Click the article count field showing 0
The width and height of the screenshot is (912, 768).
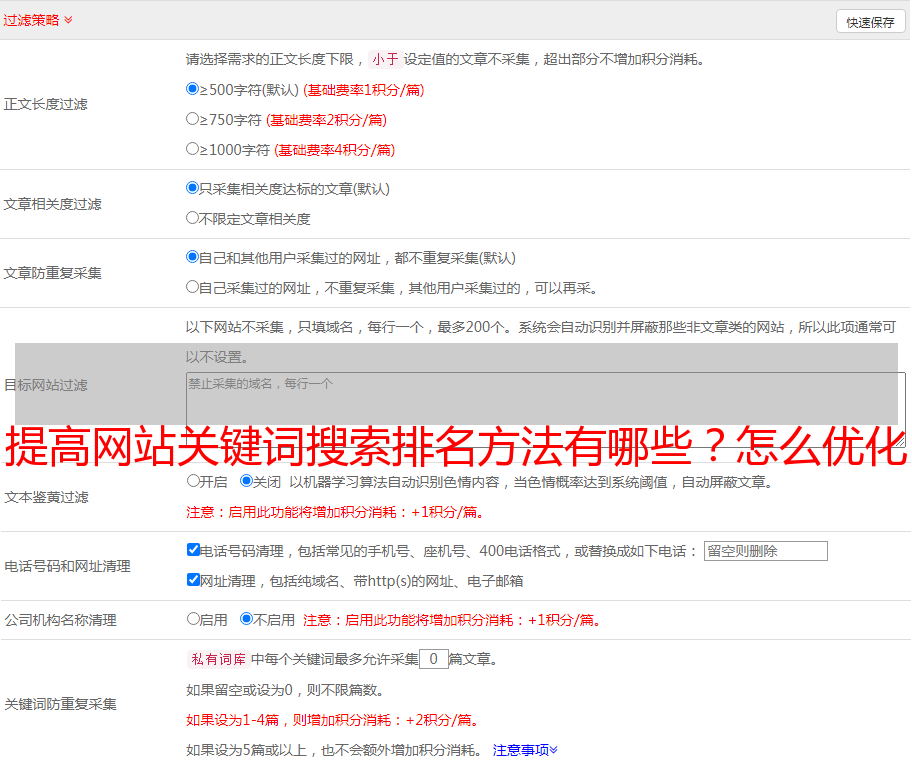[x=433, y=659]
